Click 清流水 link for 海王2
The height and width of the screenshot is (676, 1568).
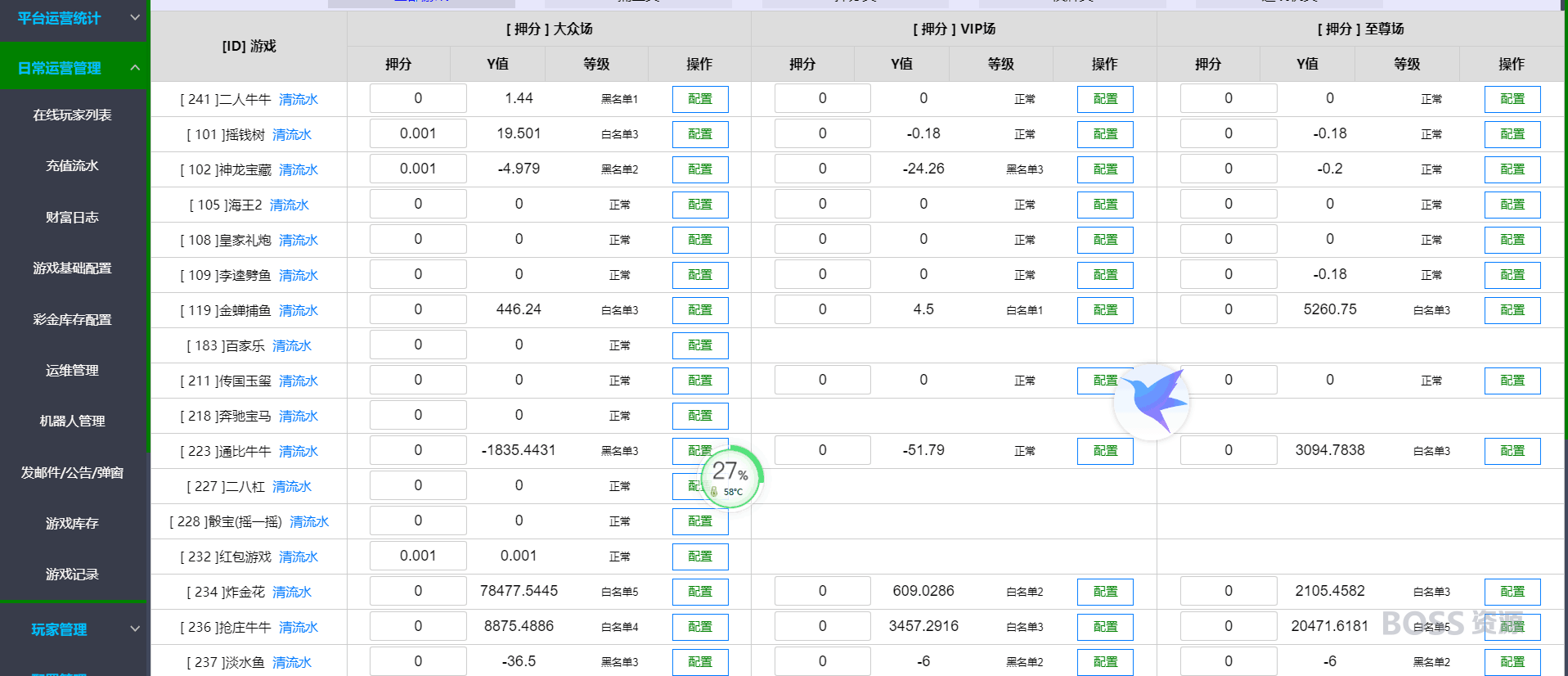(x=290, y=205)
